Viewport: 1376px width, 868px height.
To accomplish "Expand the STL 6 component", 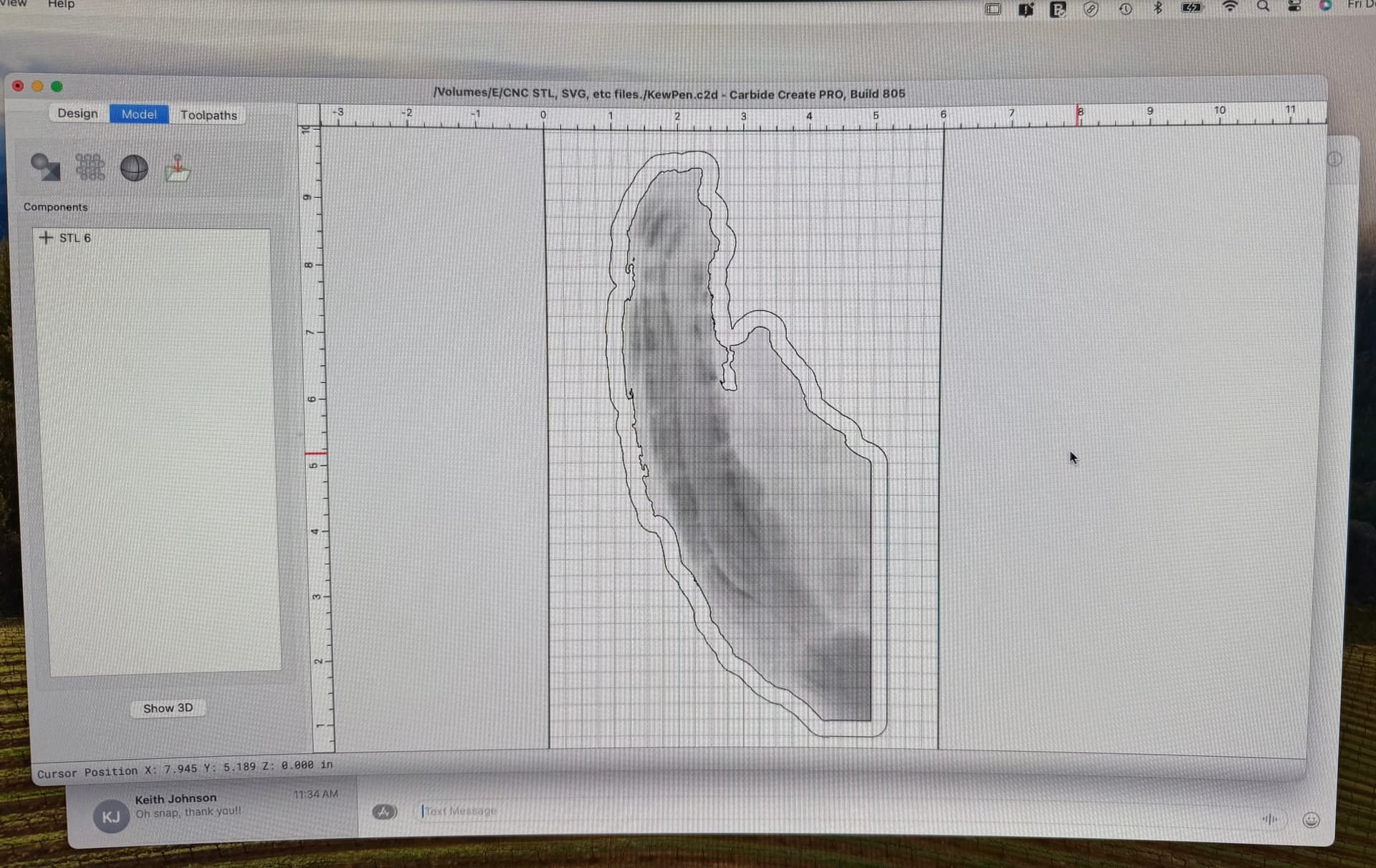I will click(46, 237).
